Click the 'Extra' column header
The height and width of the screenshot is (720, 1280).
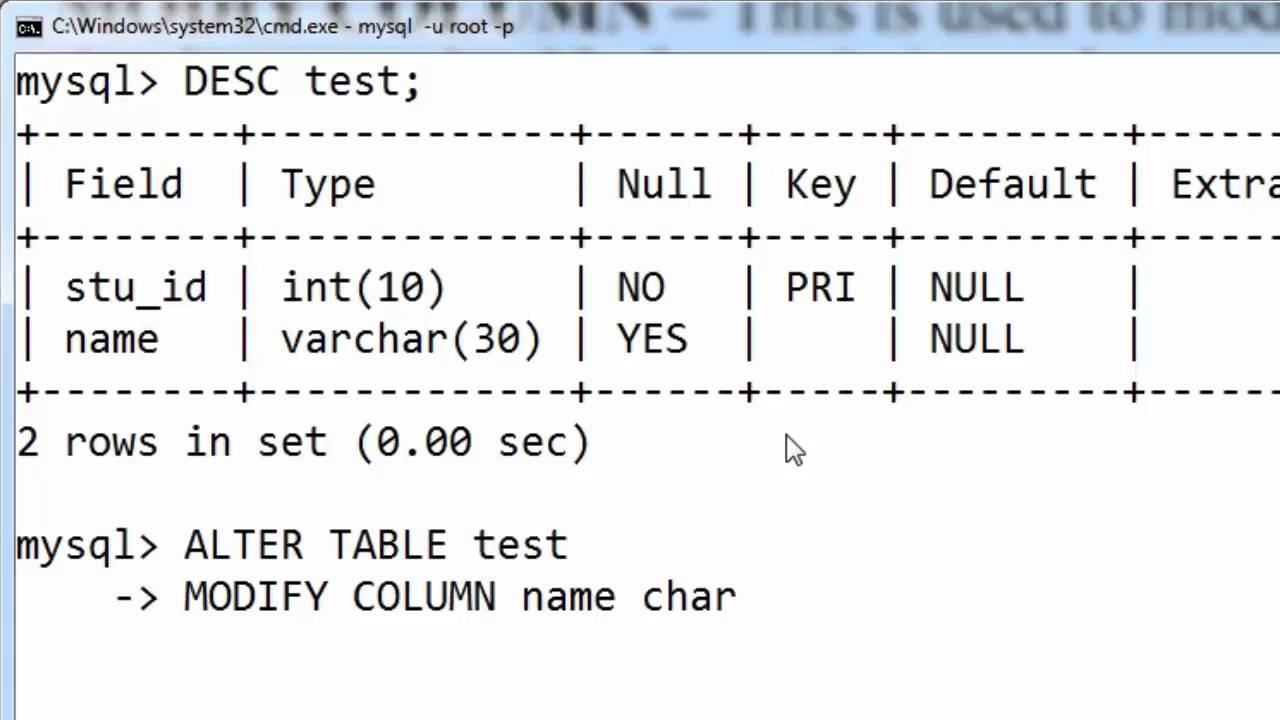click(1224, 185)
